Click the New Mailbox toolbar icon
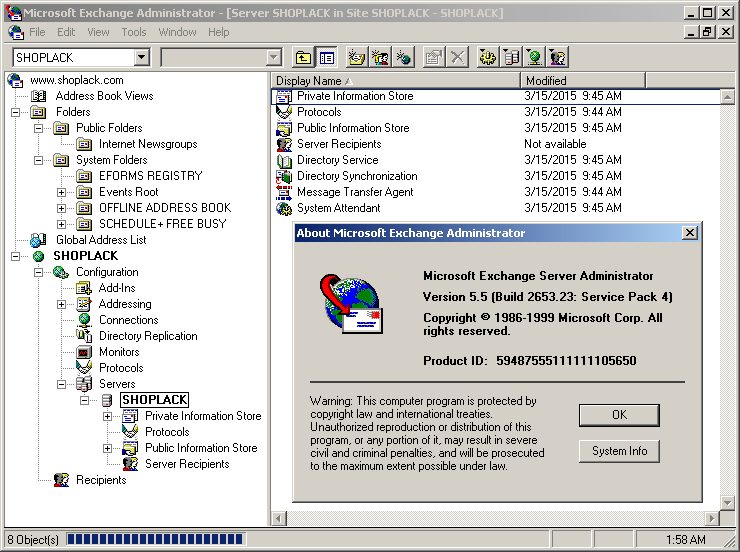Image resolution: width=740 pixels, height=552 pixels. click(356, 58)
